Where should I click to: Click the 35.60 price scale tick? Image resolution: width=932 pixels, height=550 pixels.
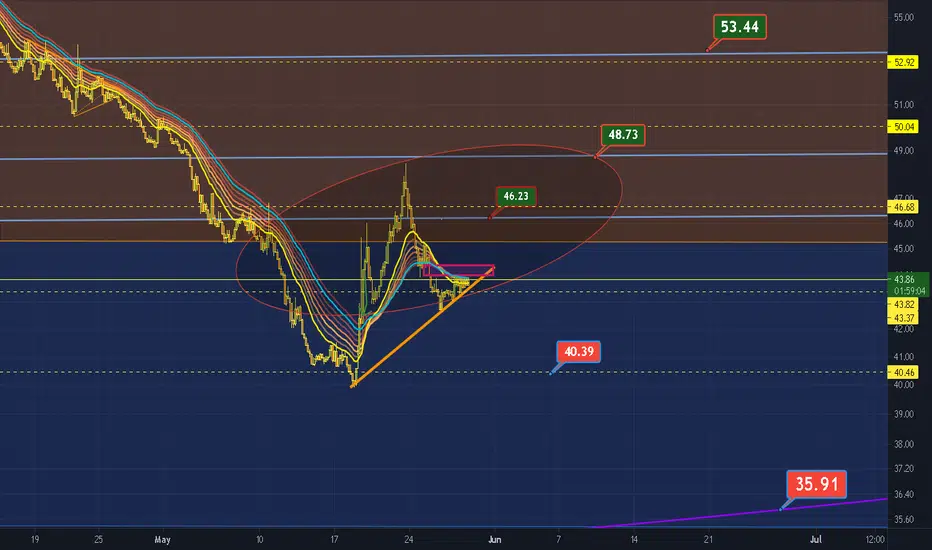tap(903, 519)
